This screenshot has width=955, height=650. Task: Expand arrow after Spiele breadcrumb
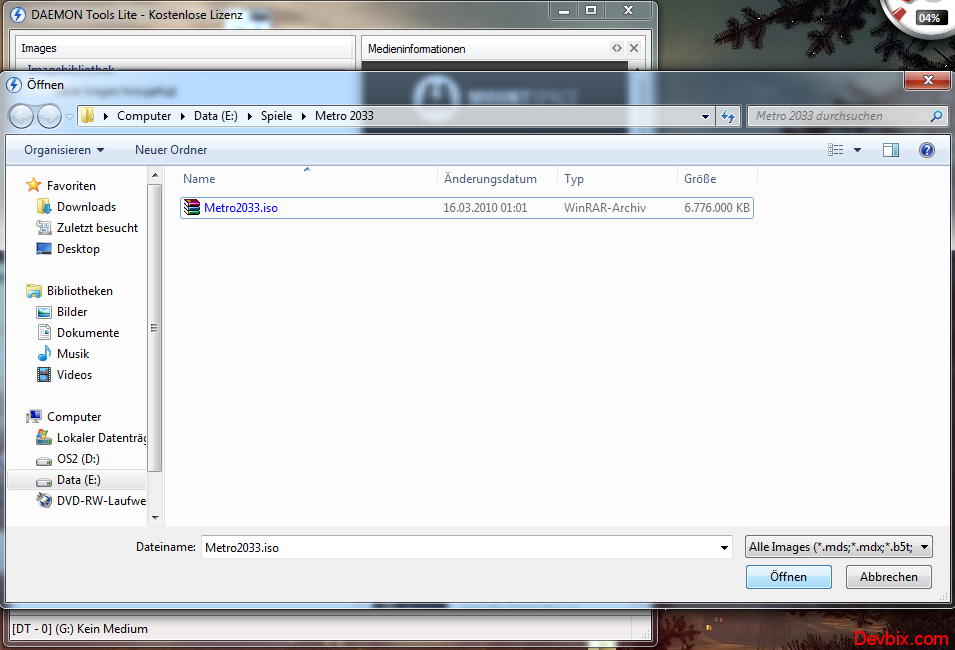[x=304, y=116]
